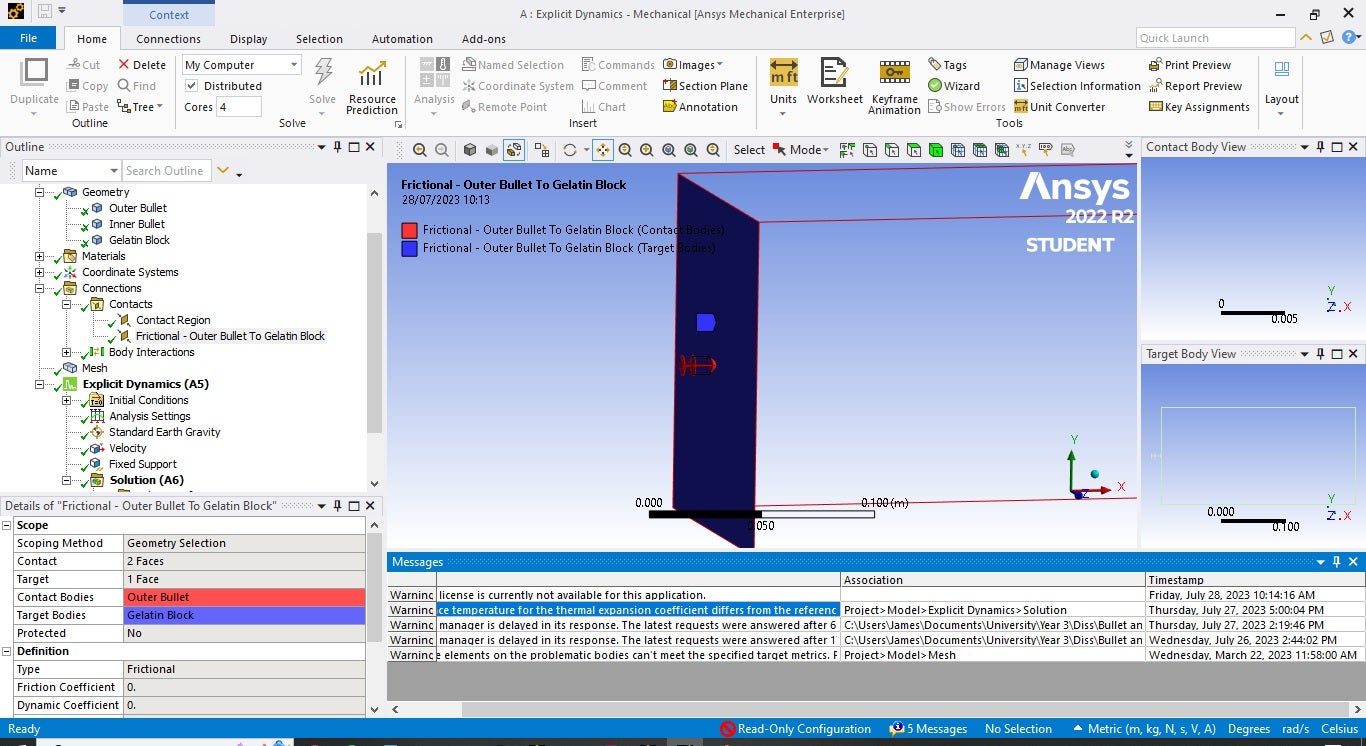Click the Search Outline field

[167, 171]
